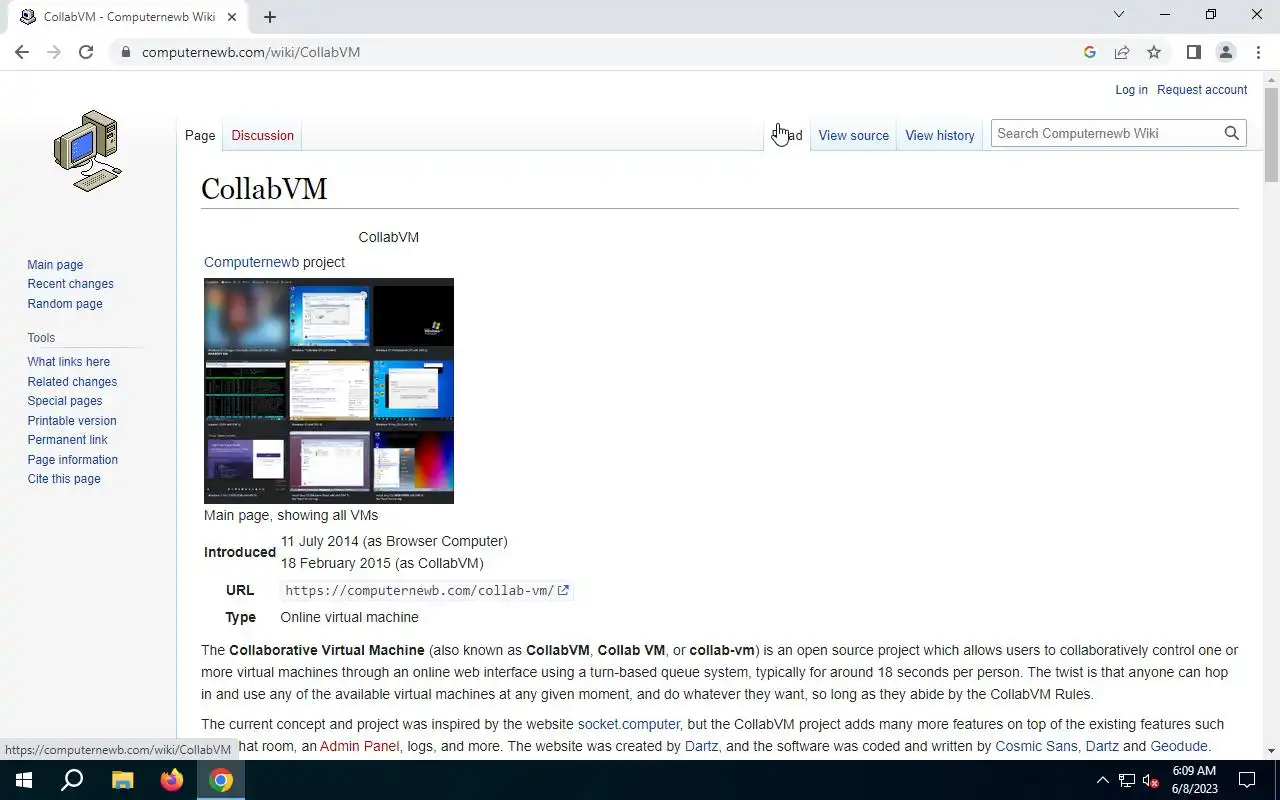Open the Discussion tab
The image size is (1280, 800).
tap(263, 135)
